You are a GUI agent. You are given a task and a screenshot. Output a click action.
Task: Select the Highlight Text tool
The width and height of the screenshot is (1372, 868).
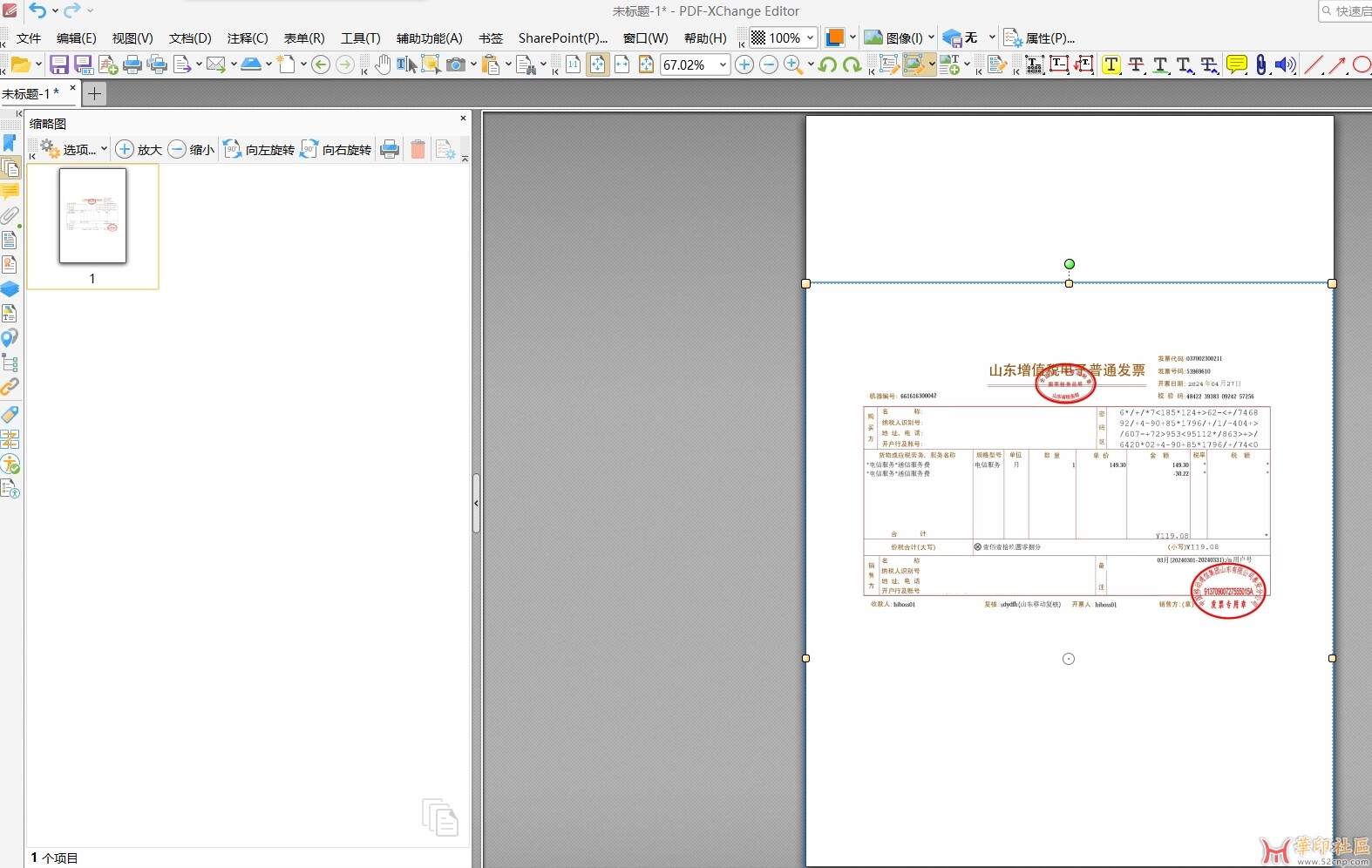point(1111,64)
